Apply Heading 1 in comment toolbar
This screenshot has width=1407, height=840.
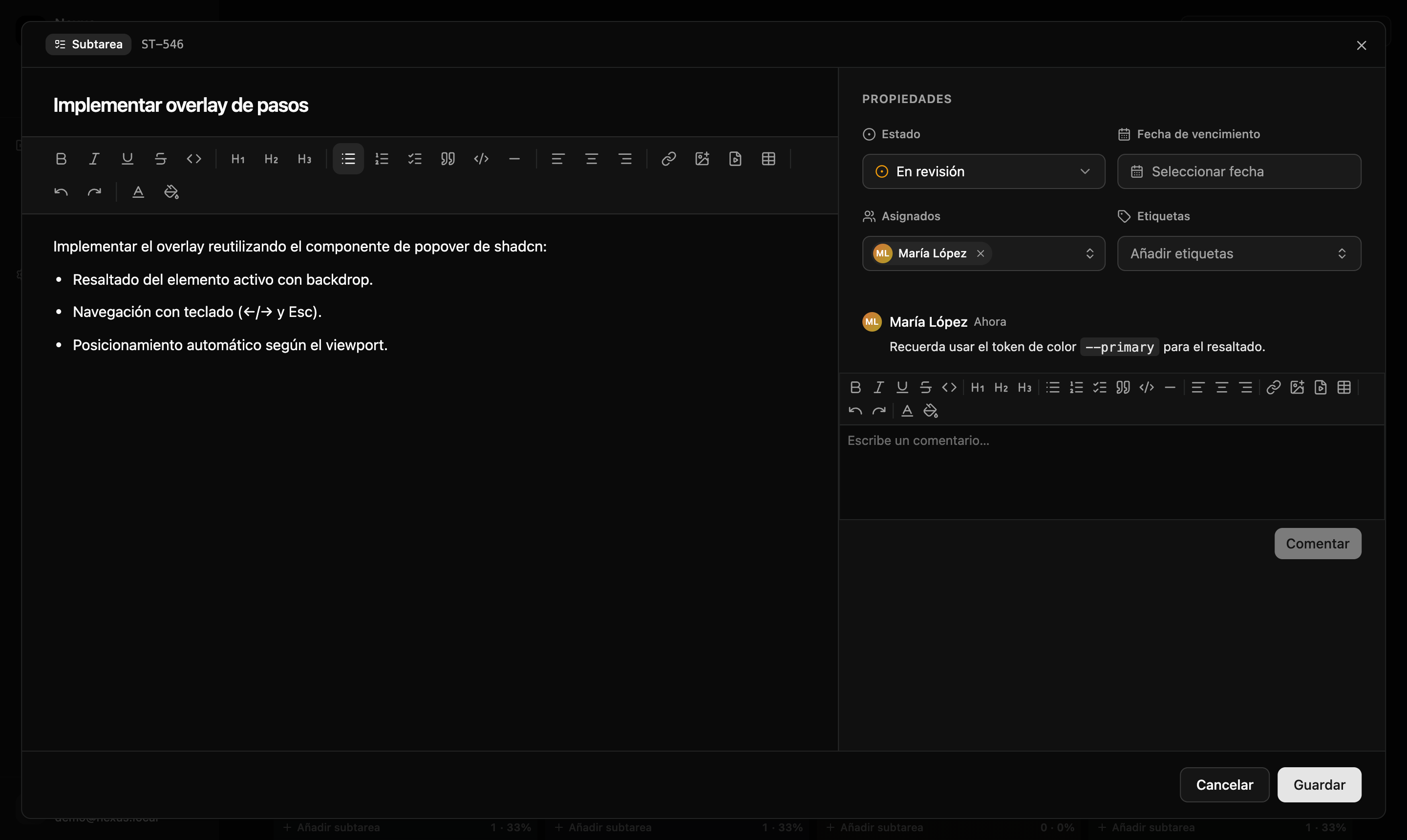(978, 387)
